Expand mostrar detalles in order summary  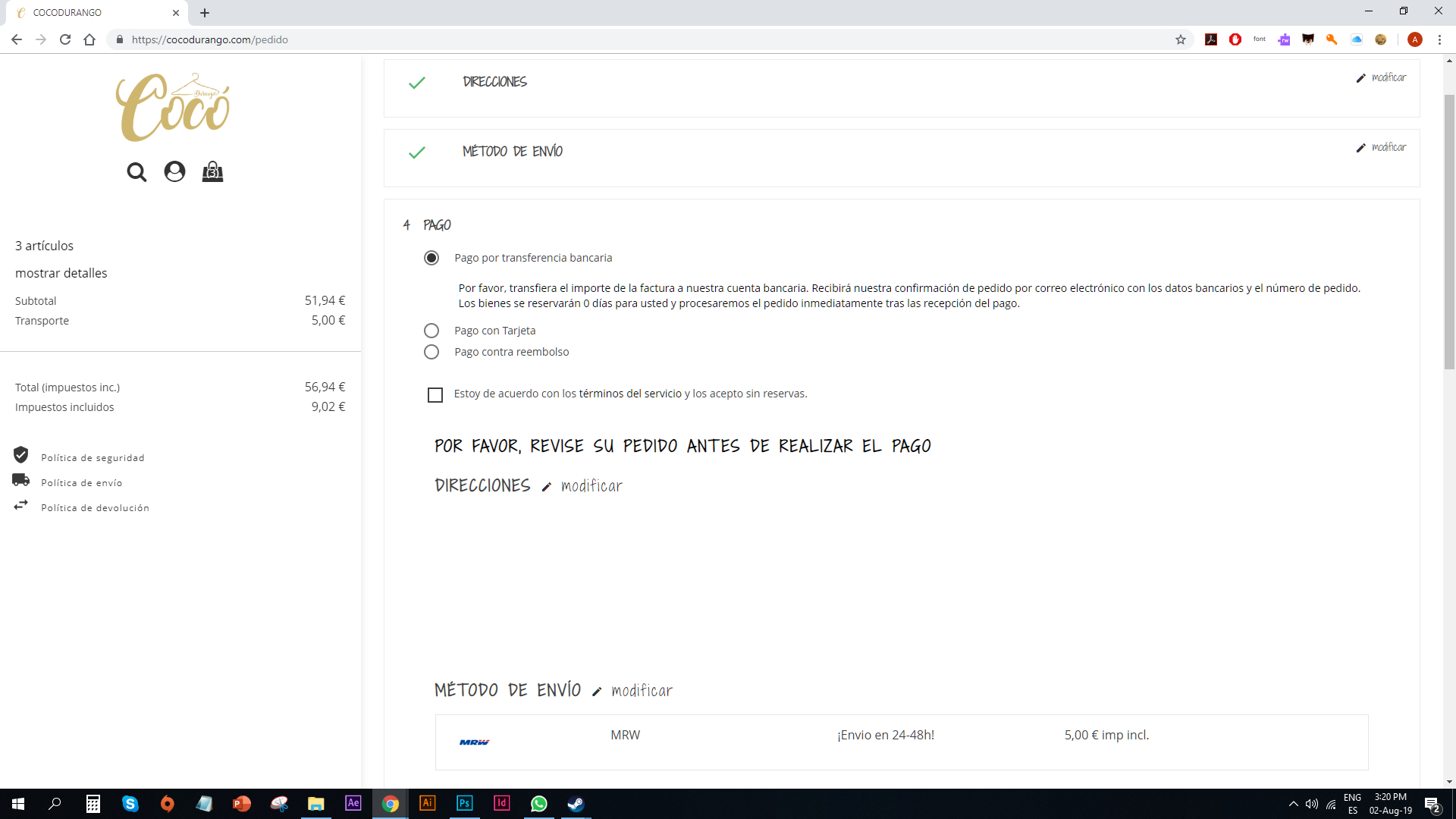click(61, 273)
